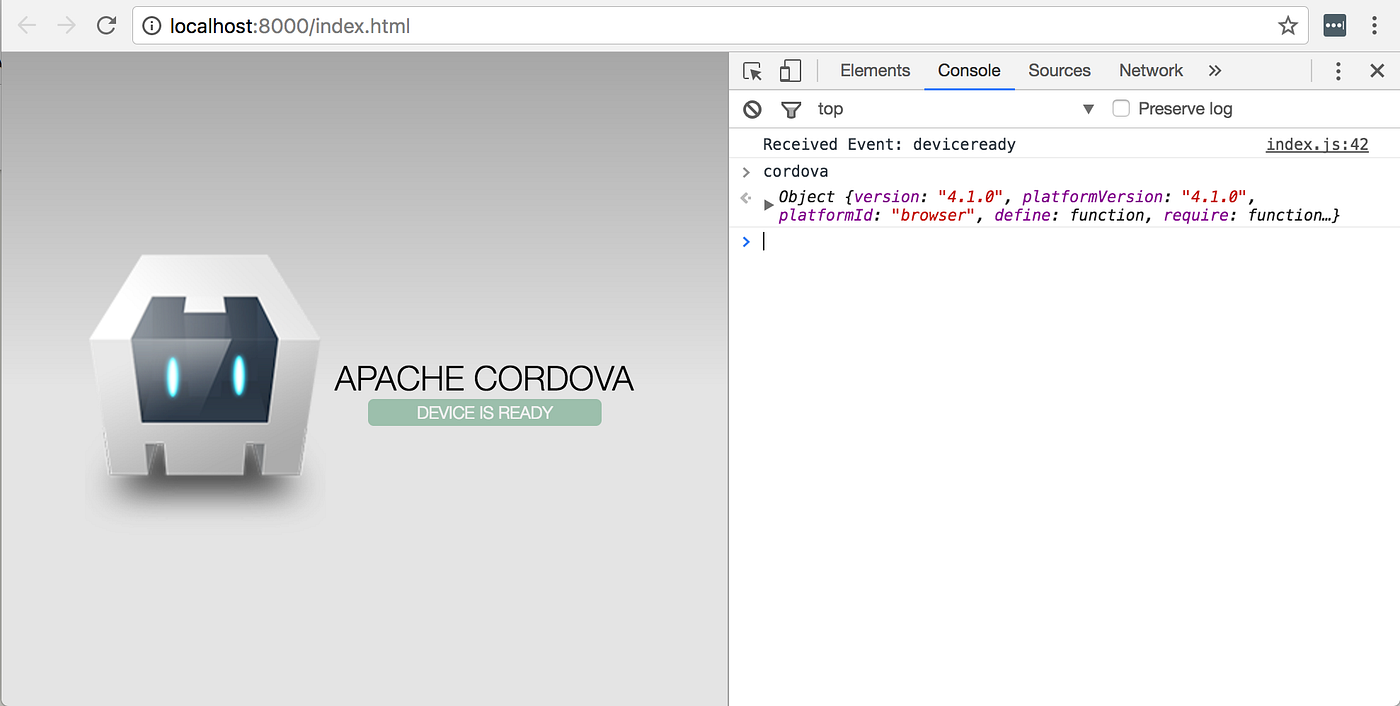Open the DevTools customization menu
This screenshot has height=706, width=1400.
(1338, 70)
